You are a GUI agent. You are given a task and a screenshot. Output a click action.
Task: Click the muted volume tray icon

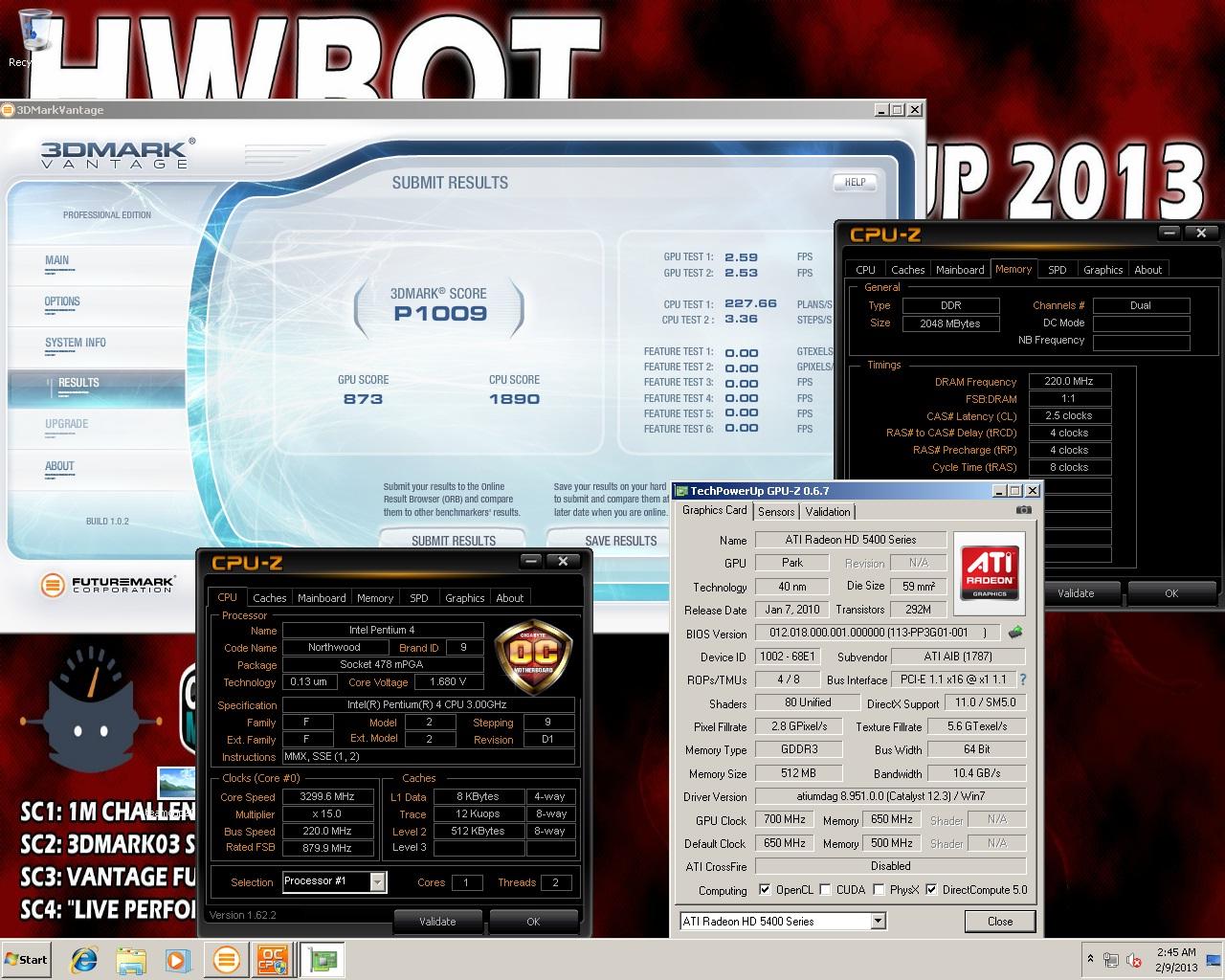(1135, 960)
